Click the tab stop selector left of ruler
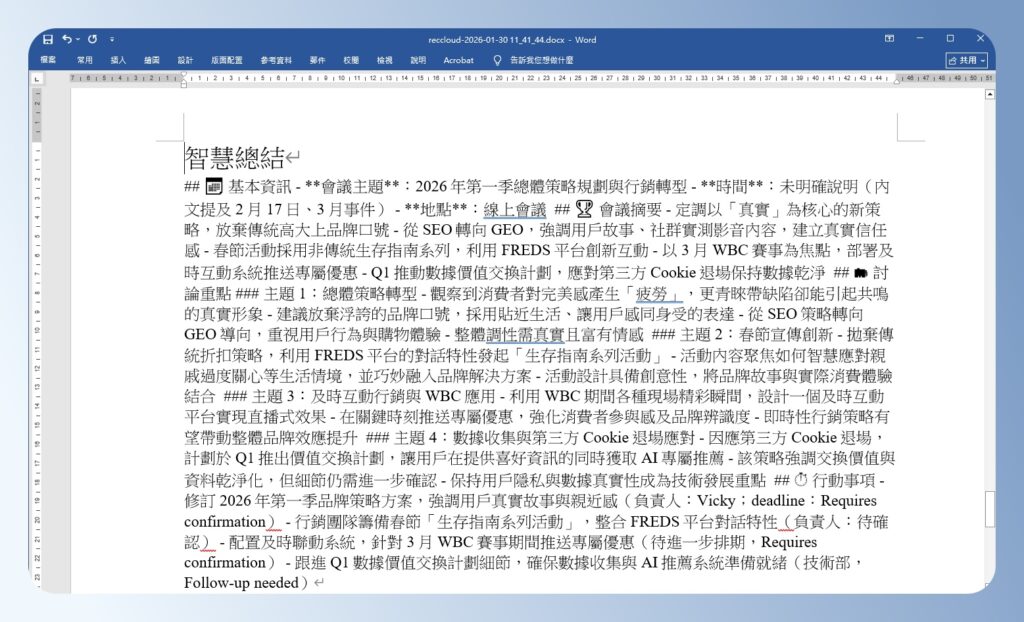 36,78
